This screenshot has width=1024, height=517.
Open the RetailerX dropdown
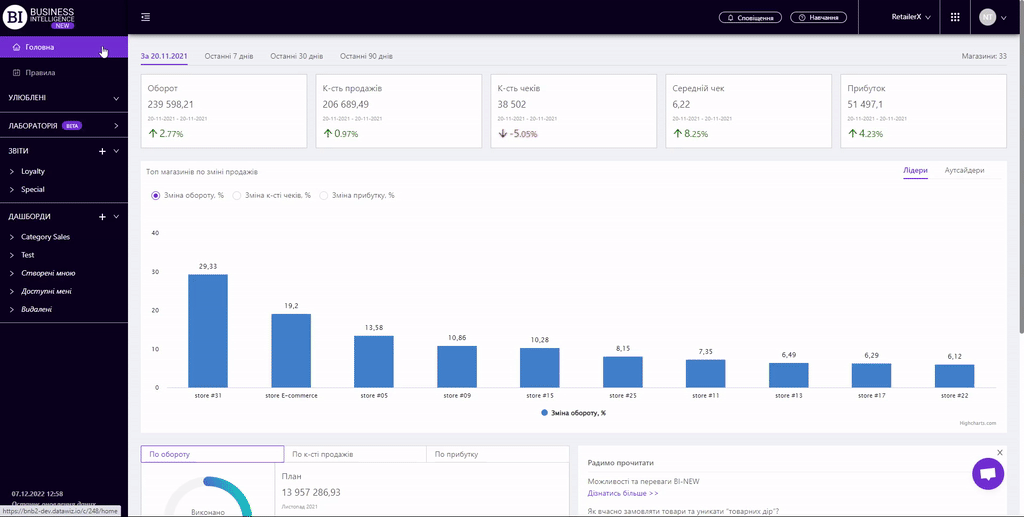pyautogui.click(x=910, y=17)
